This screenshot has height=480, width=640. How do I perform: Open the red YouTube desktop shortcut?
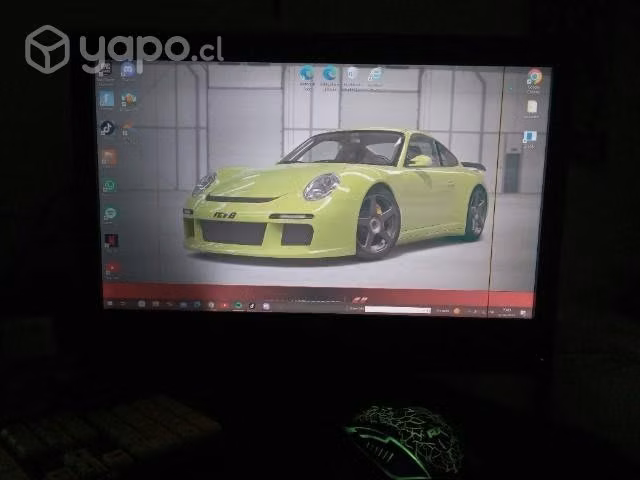pos(112,269)
